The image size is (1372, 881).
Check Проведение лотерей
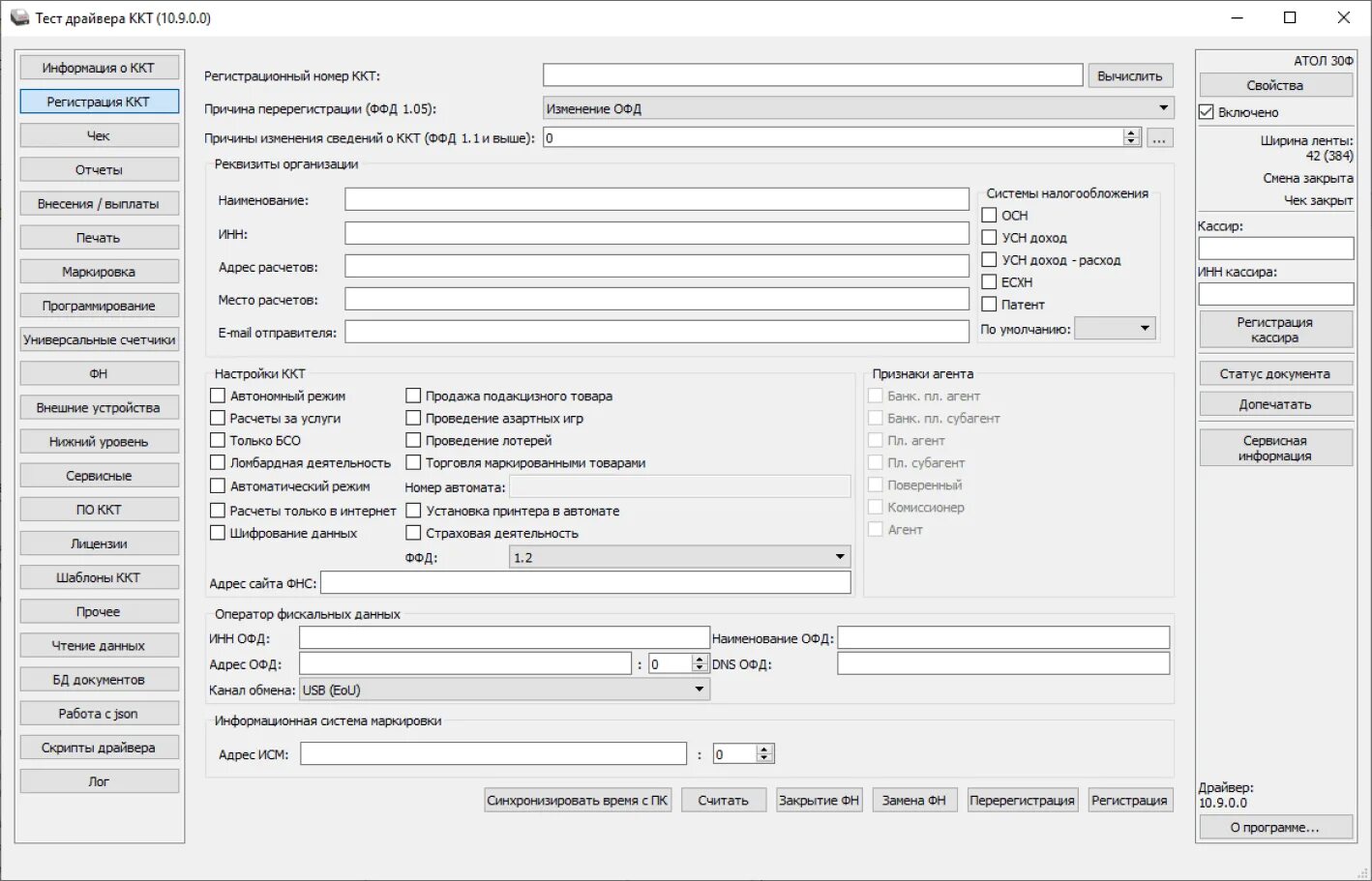[413, 440]
